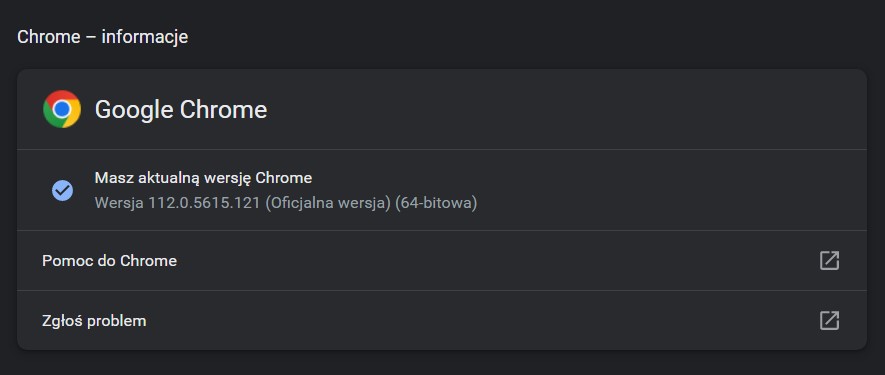Image resolution: width=885 pixels, height=375 pixels.
Task: Open the Pomoc do Chrome help link
Action: (442, 260)
